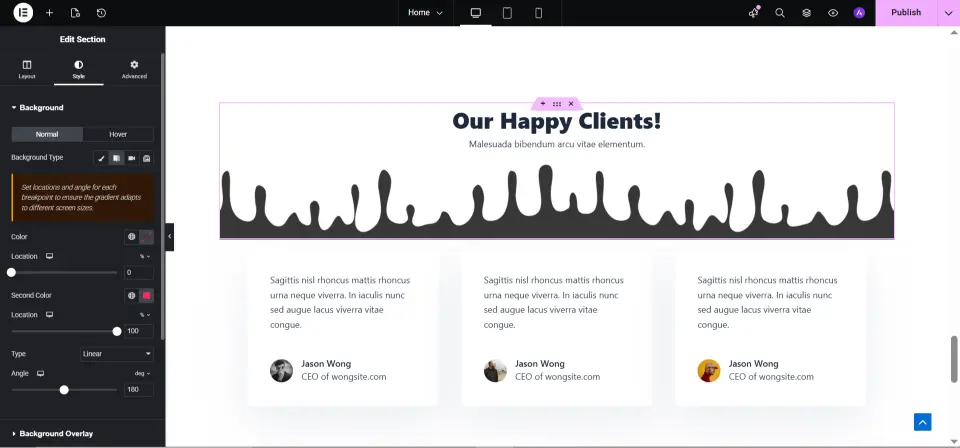Select the Style tab
This screenshot has width=960, height=448.
click(x=78, y=70)
